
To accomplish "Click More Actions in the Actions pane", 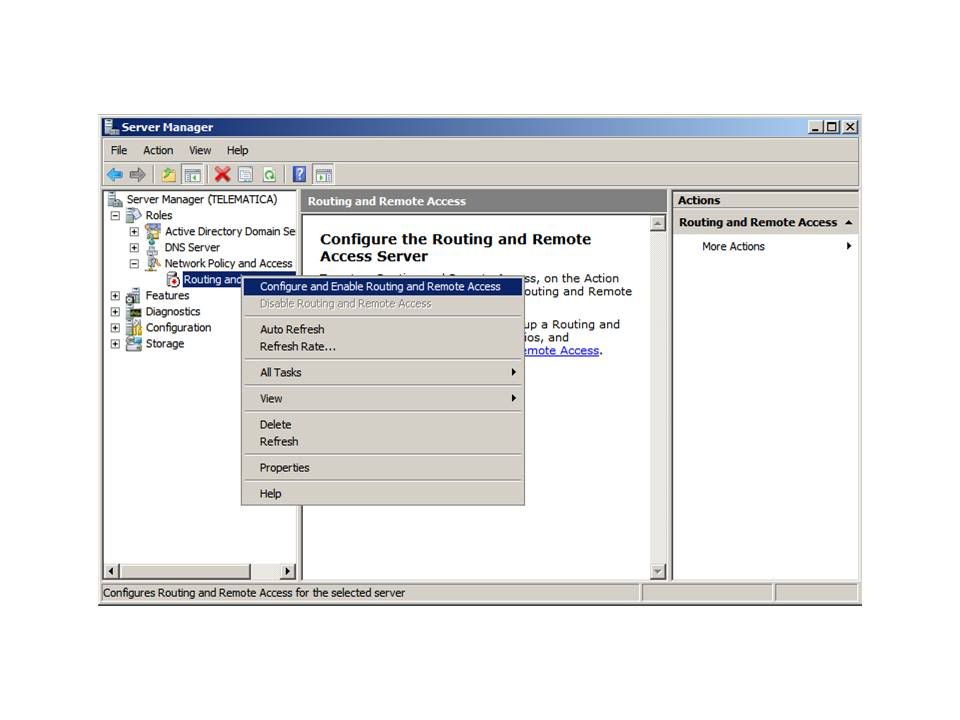I will coord(733,247).
